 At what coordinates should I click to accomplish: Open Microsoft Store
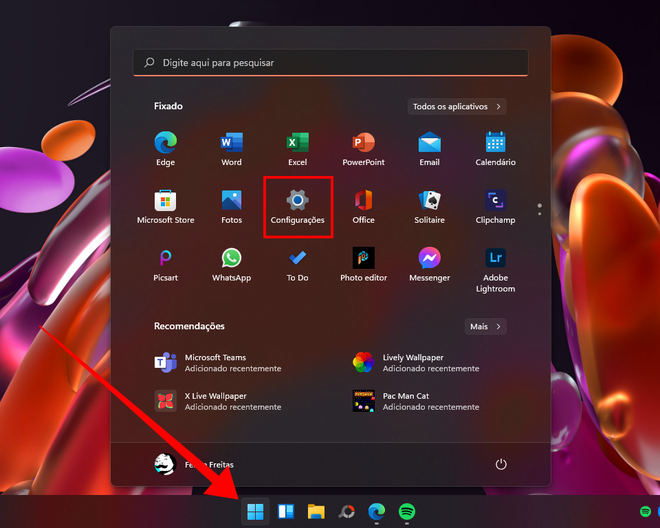coord(165,206)
